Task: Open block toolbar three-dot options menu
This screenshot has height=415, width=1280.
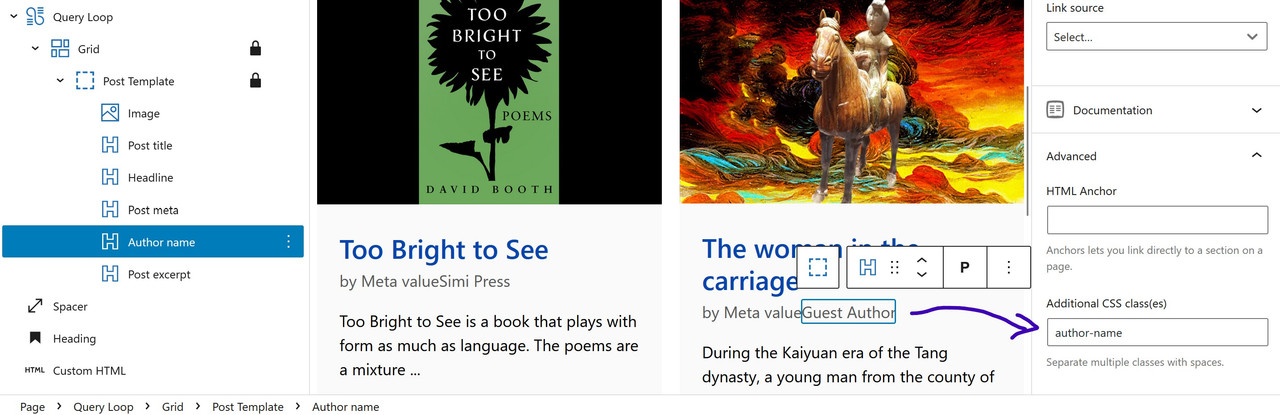Action: (x=1009, y=267)
